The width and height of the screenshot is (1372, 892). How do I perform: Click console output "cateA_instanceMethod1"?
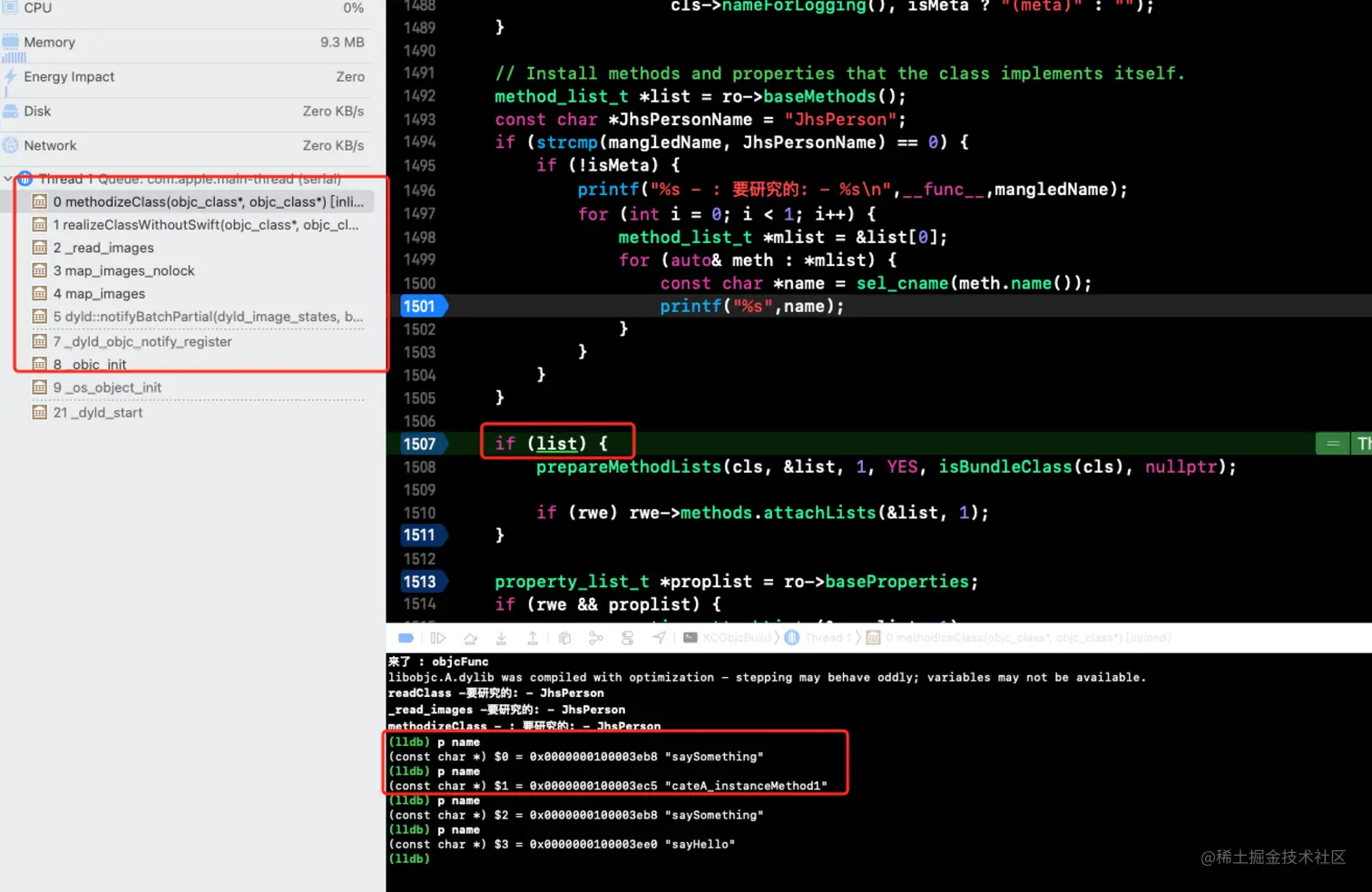point(746,786)
